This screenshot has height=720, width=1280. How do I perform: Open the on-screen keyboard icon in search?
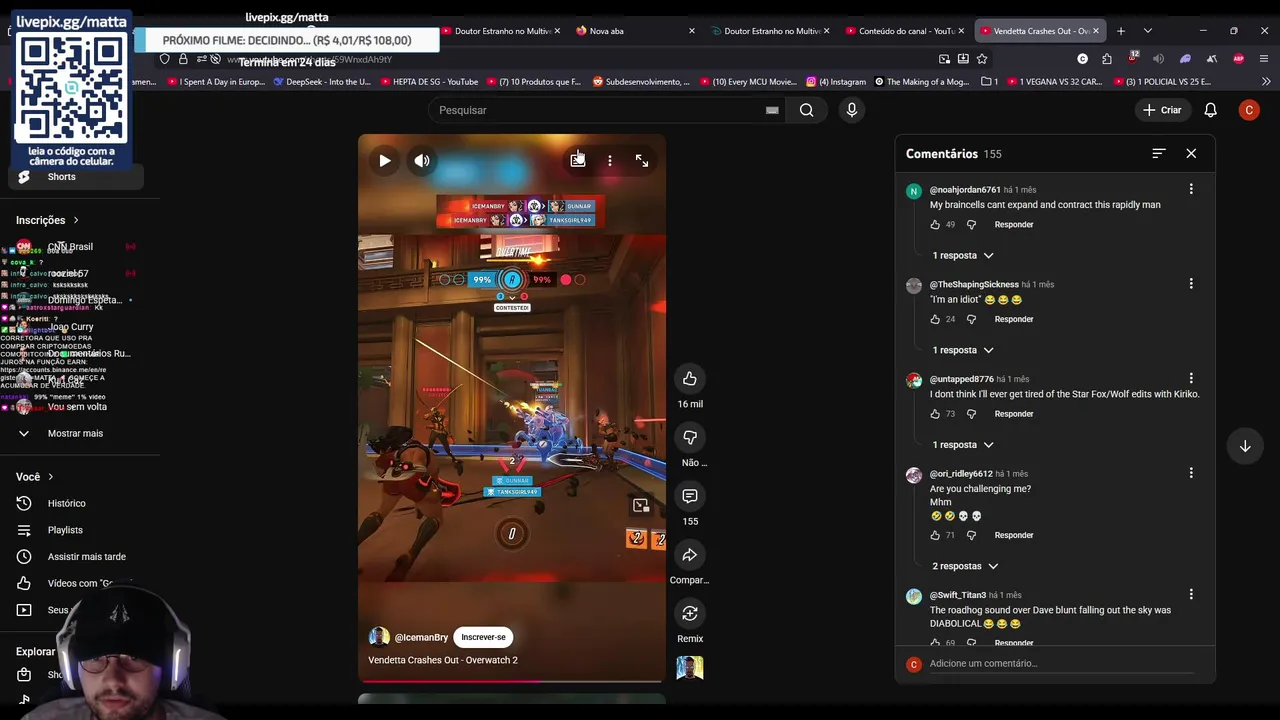pyautogui.click(x=772, y=110)
